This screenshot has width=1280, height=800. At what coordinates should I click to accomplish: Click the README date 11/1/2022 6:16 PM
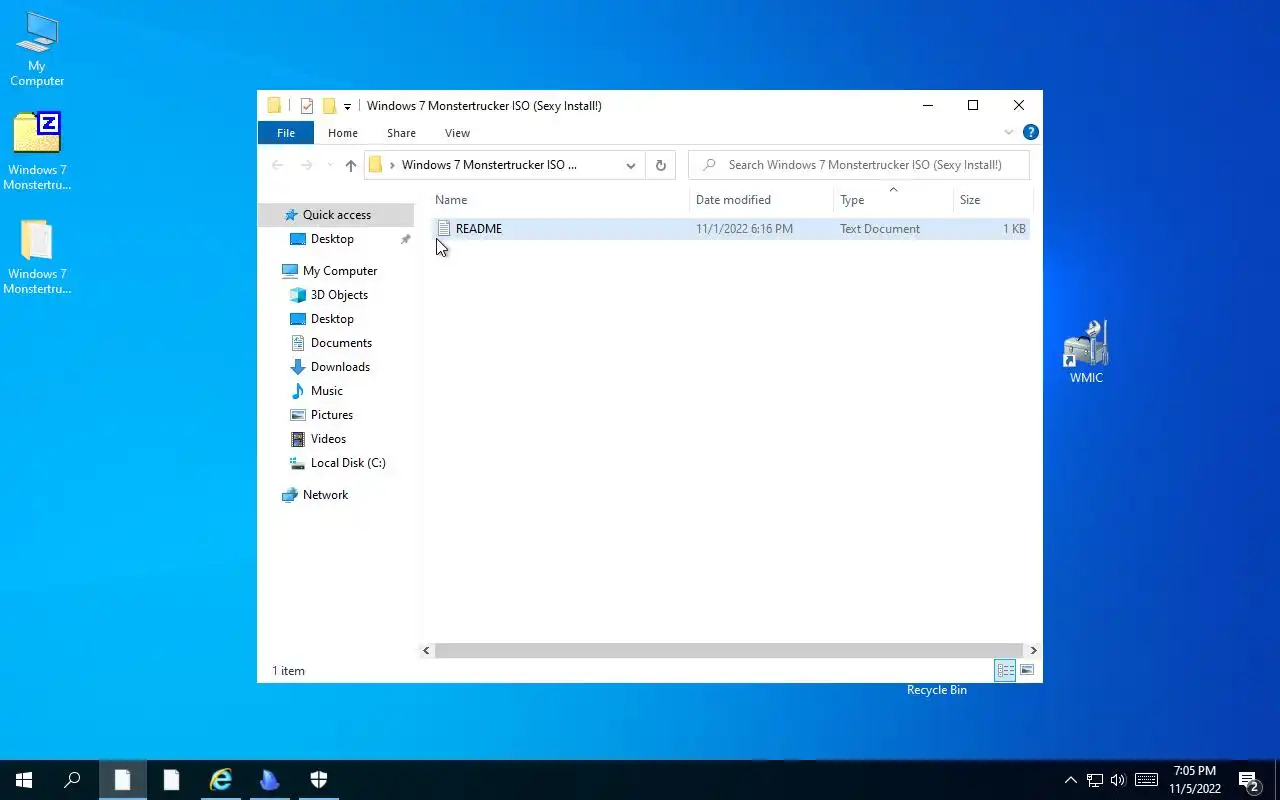[x=744, y=229]
